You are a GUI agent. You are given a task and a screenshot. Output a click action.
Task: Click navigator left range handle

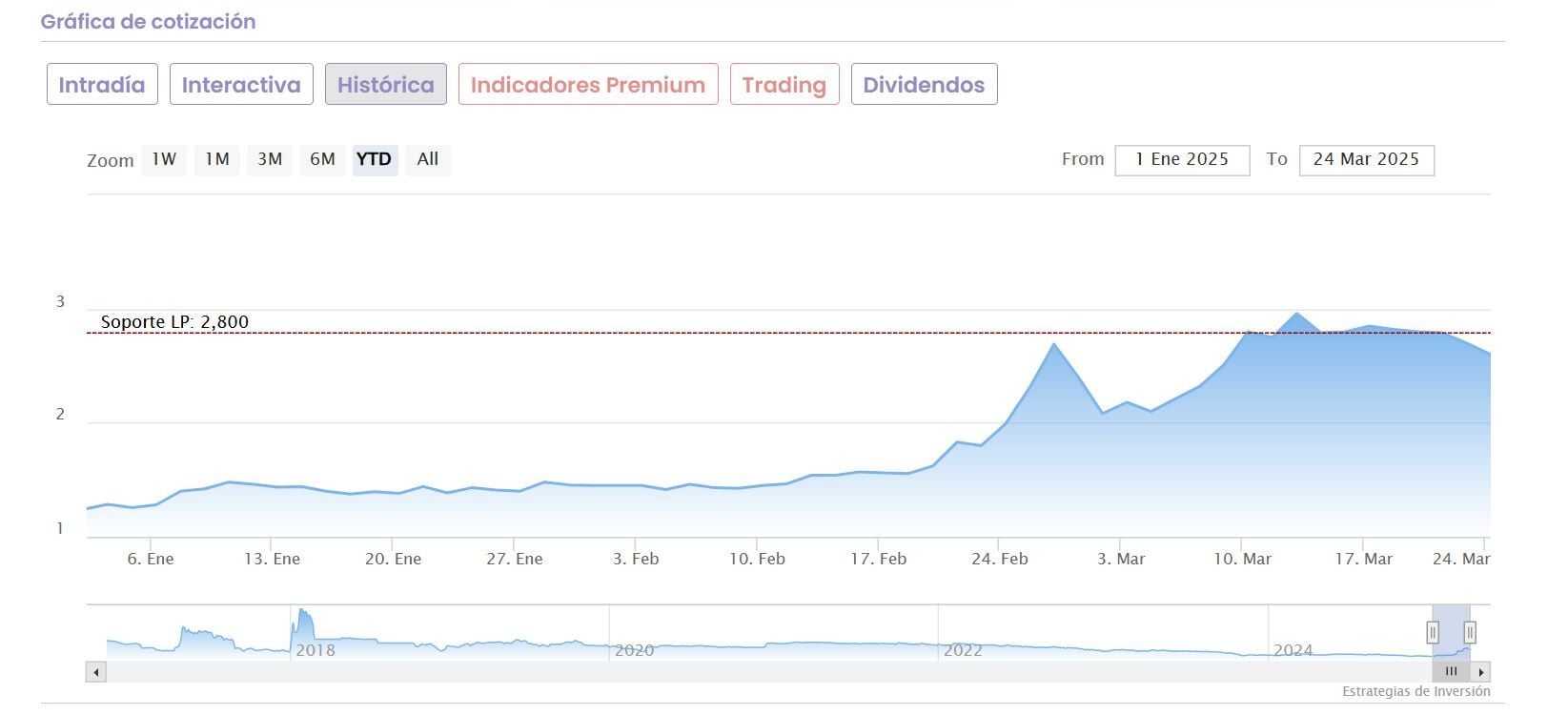pos(1433,632)
